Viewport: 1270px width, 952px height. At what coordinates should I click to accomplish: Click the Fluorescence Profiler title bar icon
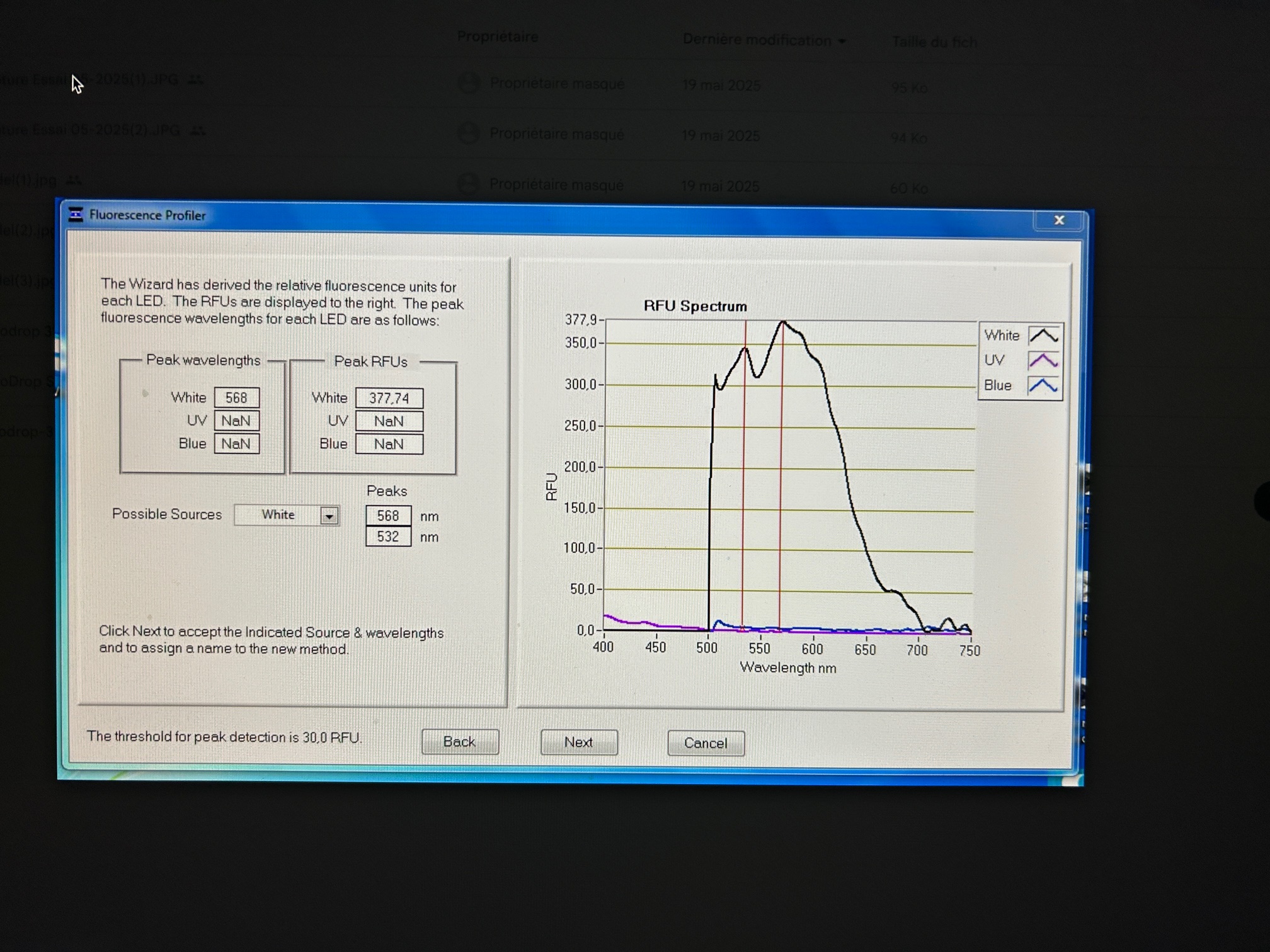coord(76,214)
